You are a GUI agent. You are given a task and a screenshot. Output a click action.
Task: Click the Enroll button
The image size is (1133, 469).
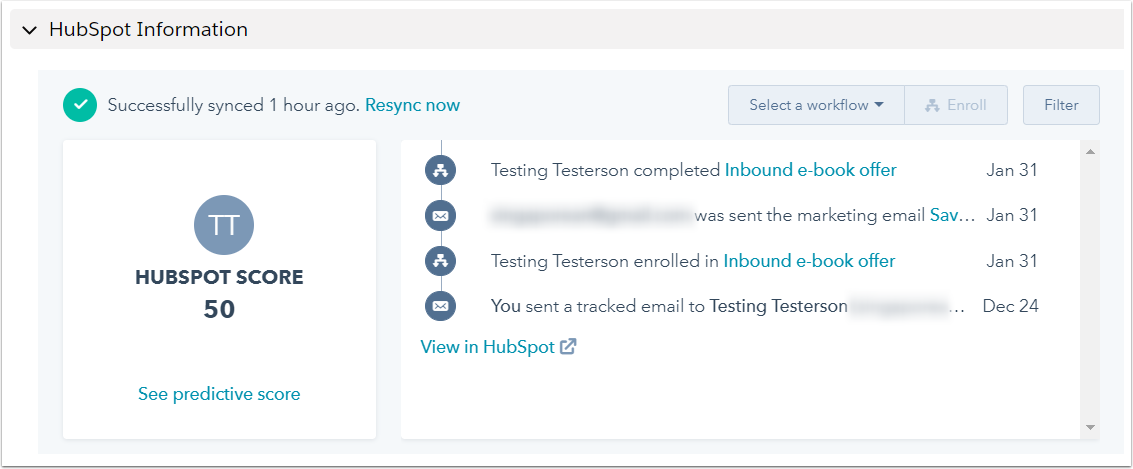[x=956, y=105]
